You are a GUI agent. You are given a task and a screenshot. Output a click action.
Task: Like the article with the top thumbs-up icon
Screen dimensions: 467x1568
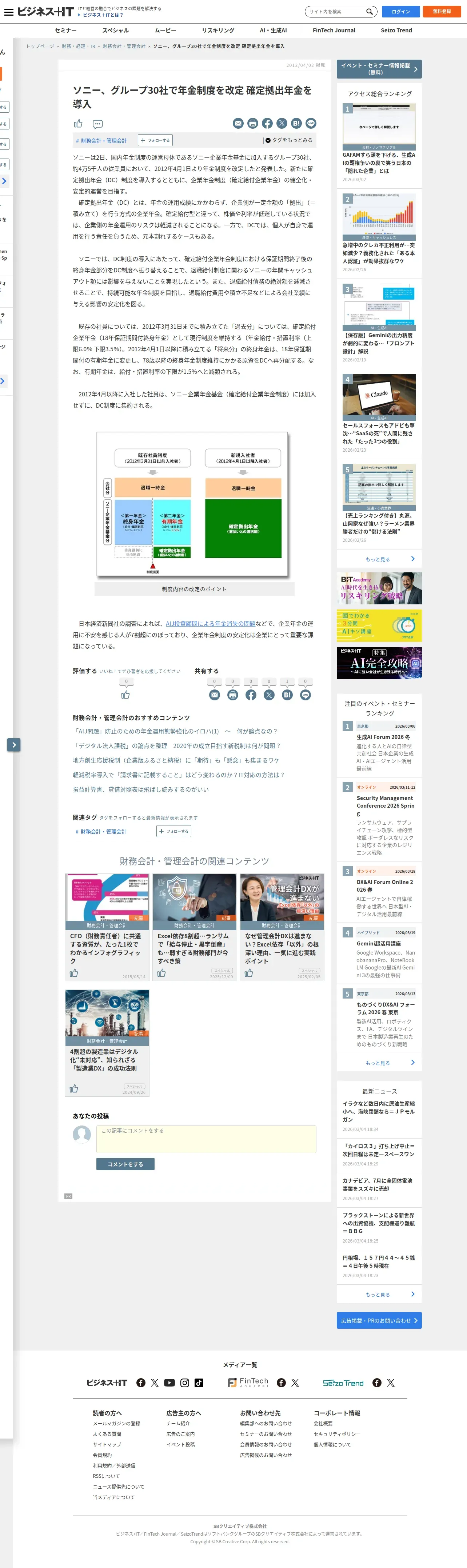pos(78,124)
